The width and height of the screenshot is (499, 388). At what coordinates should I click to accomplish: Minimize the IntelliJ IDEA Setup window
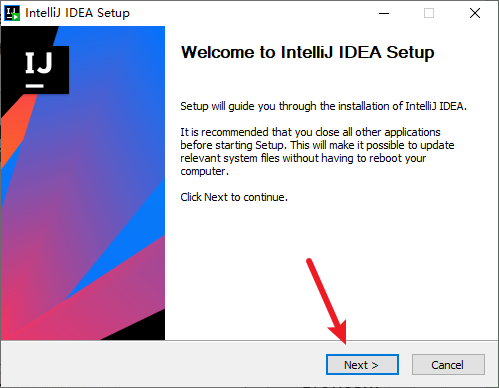pyautogui.click(x=384, y=13)
